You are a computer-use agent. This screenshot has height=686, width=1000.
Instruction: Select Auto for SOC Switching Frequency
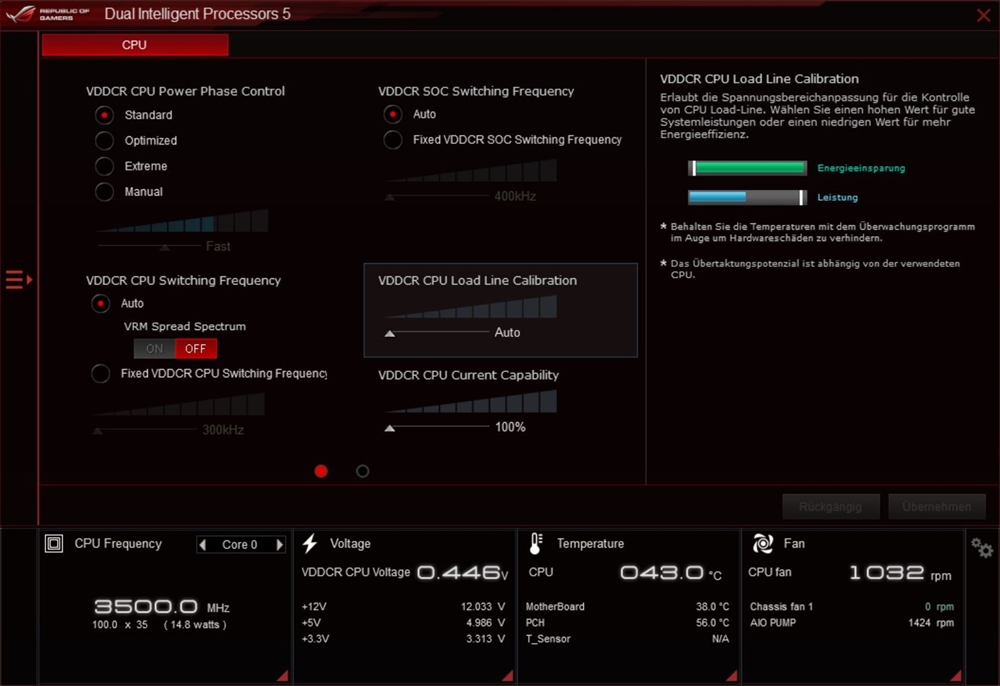pos(393,114)
